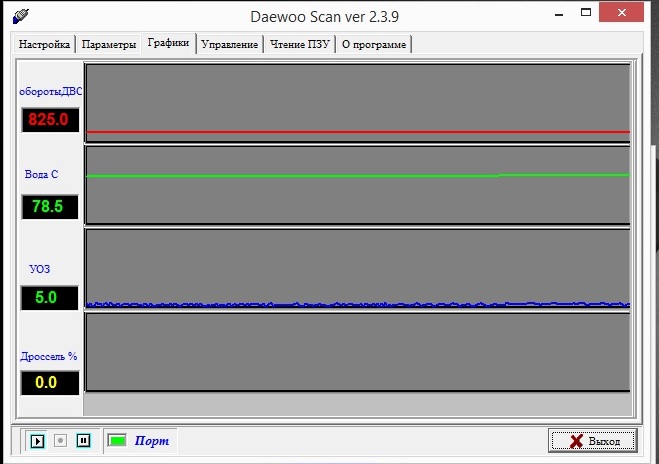This screenshot has width=659, height=464.
Task: Click the blue УОЗ graph line
Action: 358,304
